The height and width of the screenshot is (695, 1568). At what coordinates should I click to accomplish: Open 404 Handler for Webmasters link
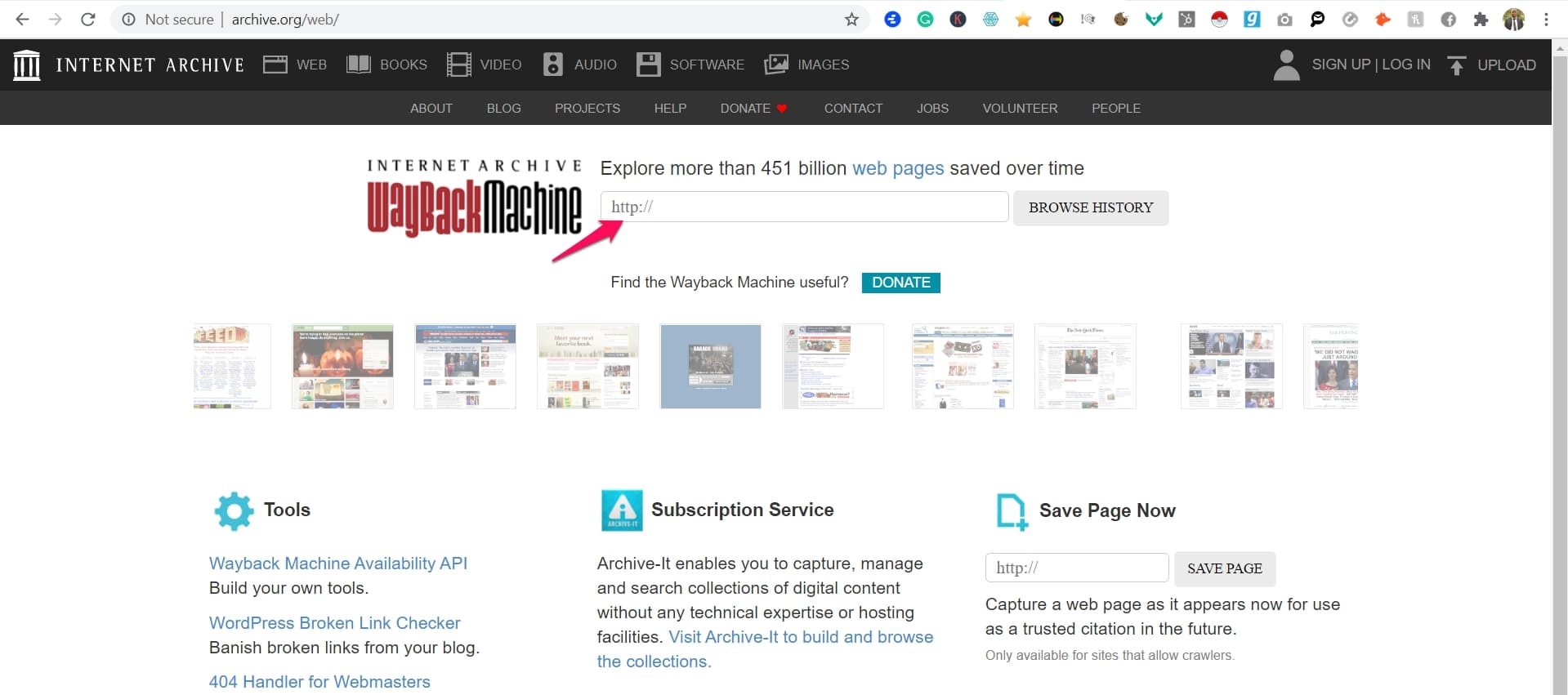pos(319,682)
